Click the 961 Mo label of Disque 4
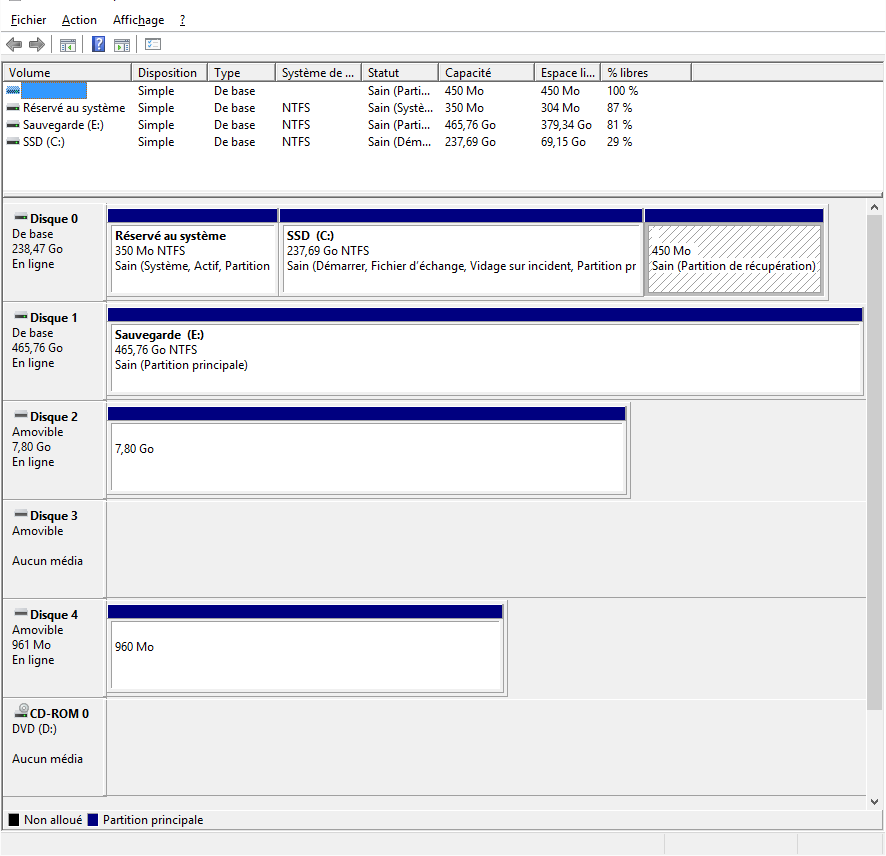The width and height of the screenshot is (886, 856). pos(31,645)
